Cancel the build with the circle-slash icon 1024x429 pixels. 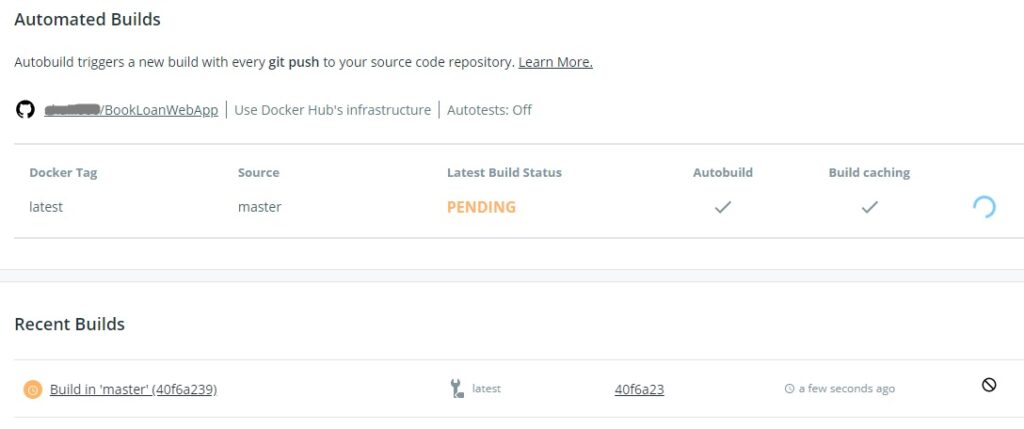click(989, 385)
